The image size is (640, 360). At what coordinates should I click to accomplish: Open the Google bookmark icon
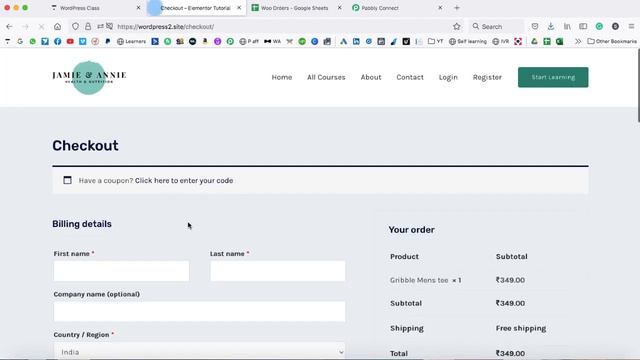click(20, 41)
